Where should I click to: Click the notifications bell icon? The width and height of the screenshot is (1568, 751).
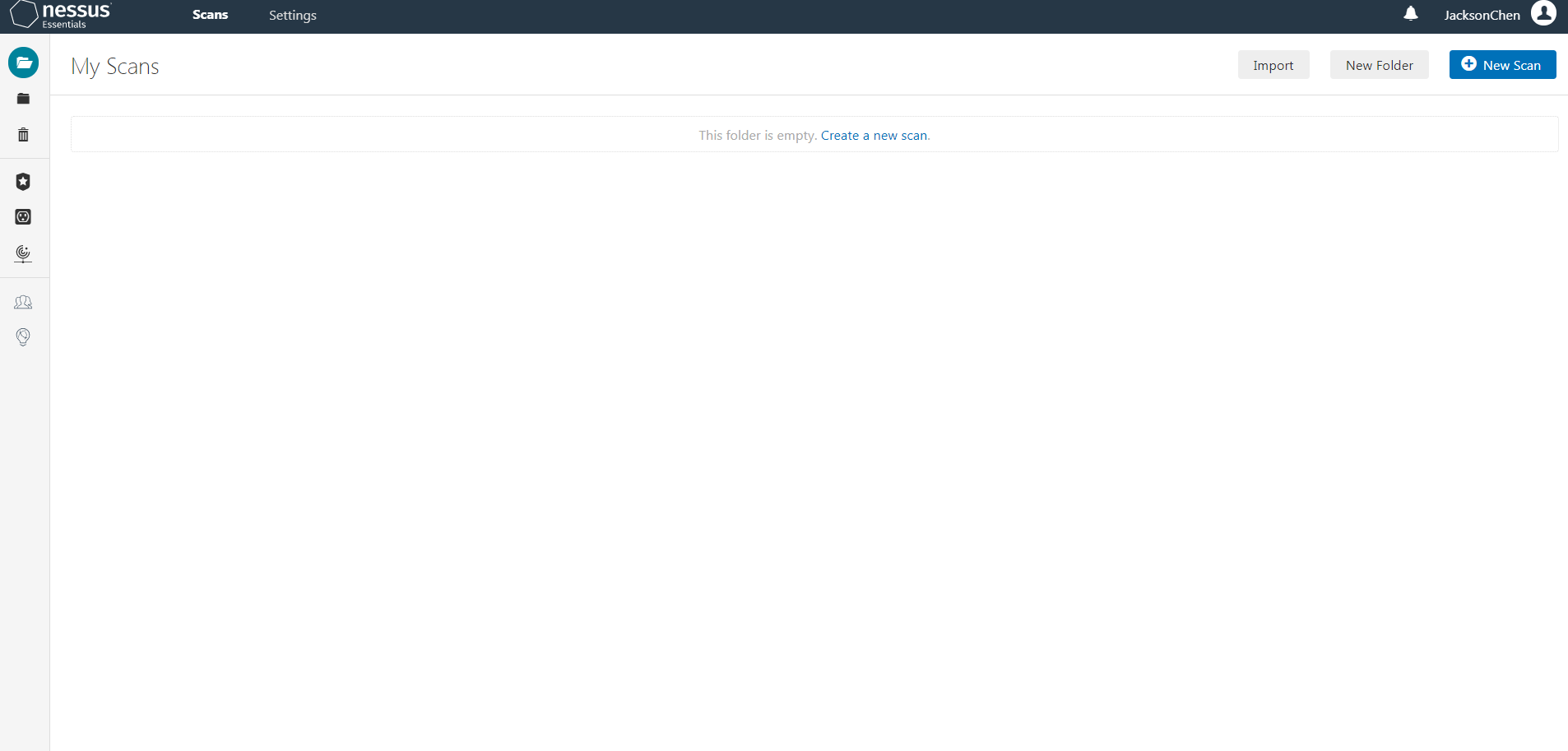[x=1410, y=14]
